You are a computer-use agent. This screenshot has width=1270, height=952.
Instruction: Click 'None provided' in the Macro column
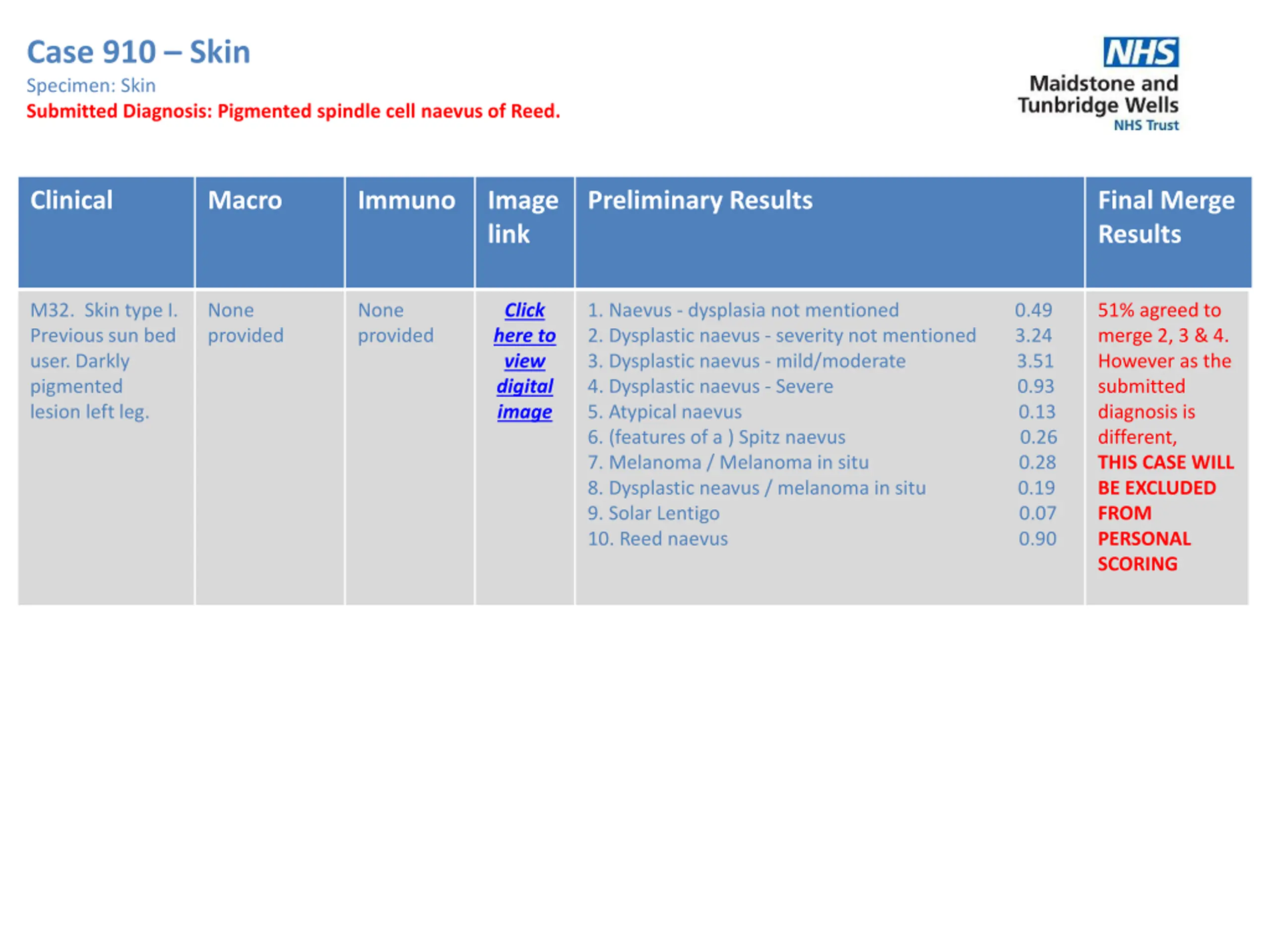point(246,322)
